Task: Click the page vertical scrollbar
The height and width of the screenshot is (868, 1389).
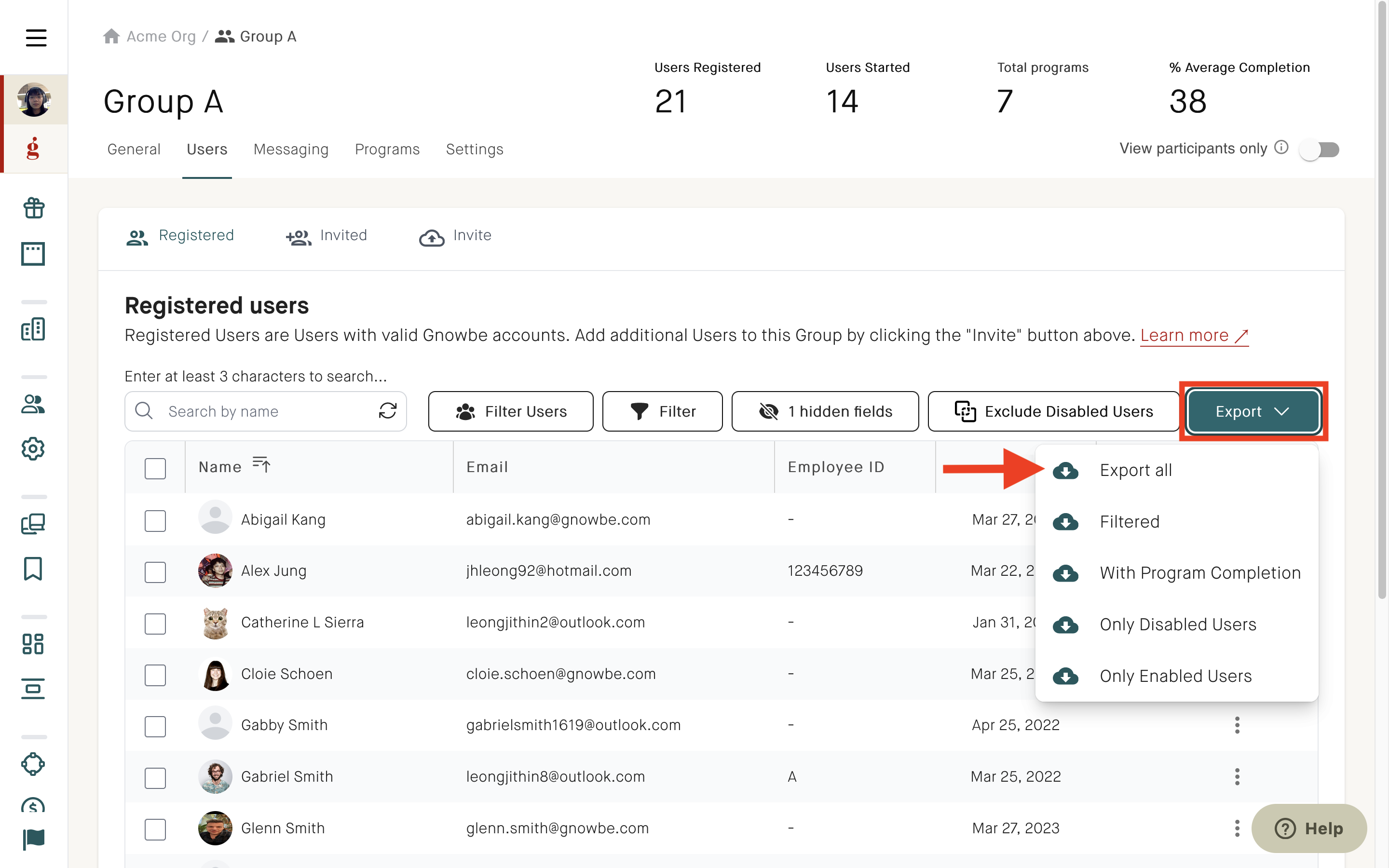Action: (x=1382, y=298)
